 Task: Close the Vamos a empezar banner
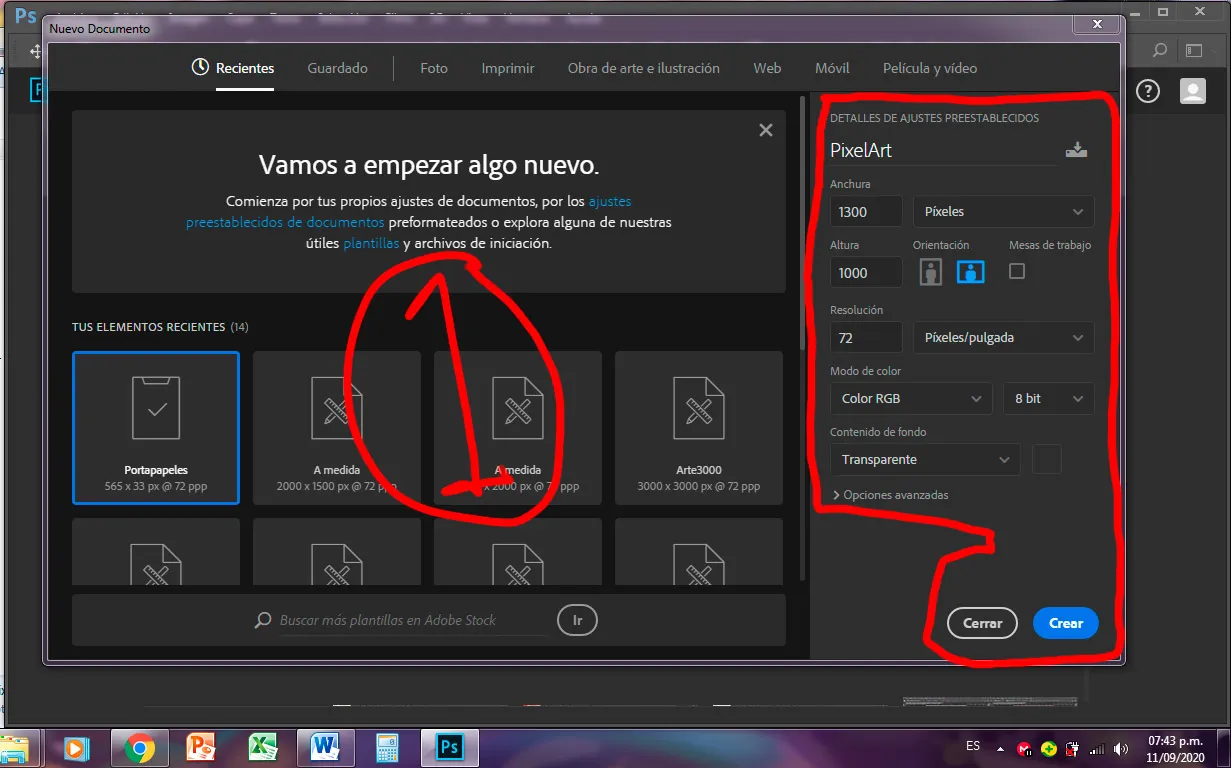(x=766, y=130)
